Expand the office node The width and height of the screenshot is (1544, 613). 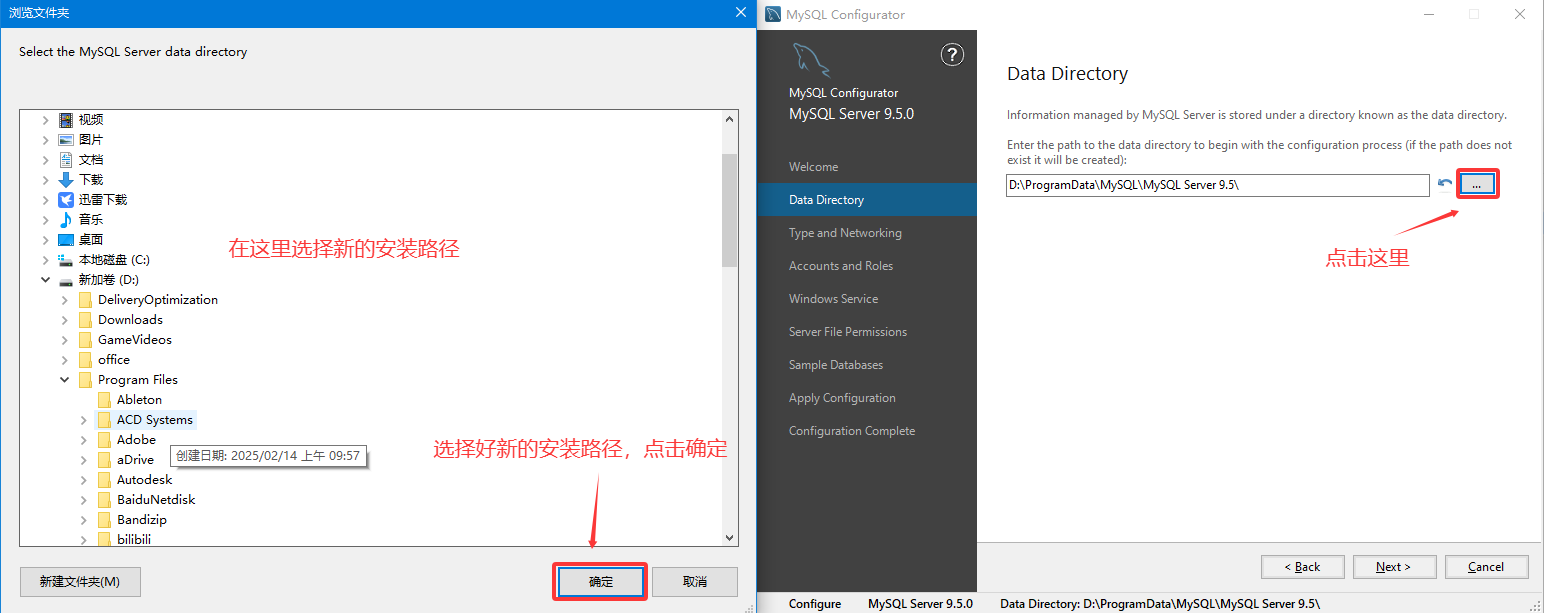(x=65, y=360)
